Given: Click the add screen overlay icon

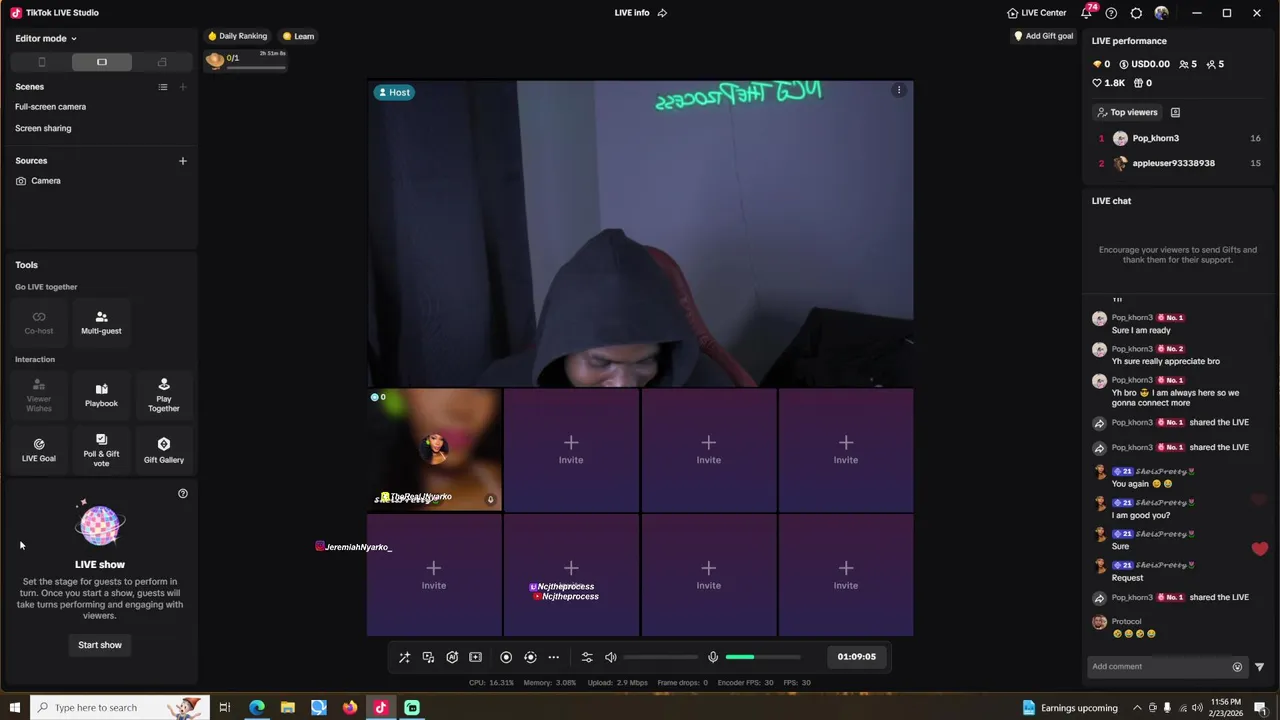Looking at the screenshot, I should coord(476,657).
